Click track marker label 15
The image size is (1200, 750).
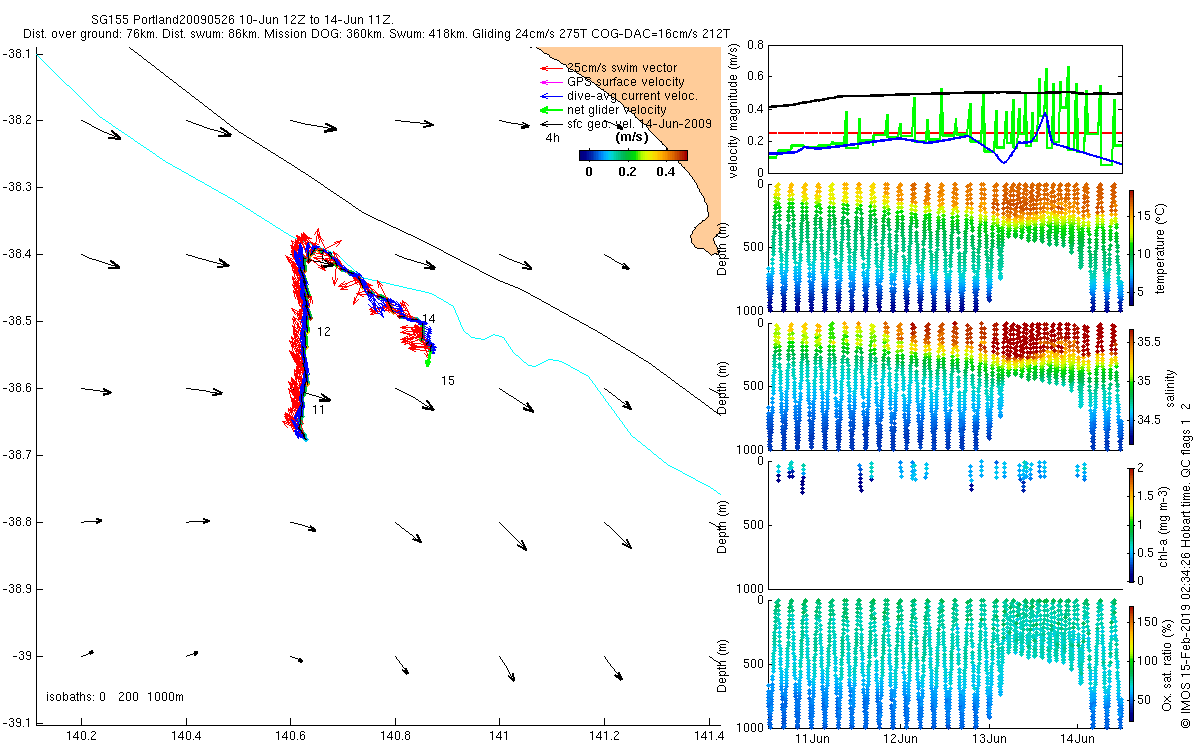(x=448, y=380)
